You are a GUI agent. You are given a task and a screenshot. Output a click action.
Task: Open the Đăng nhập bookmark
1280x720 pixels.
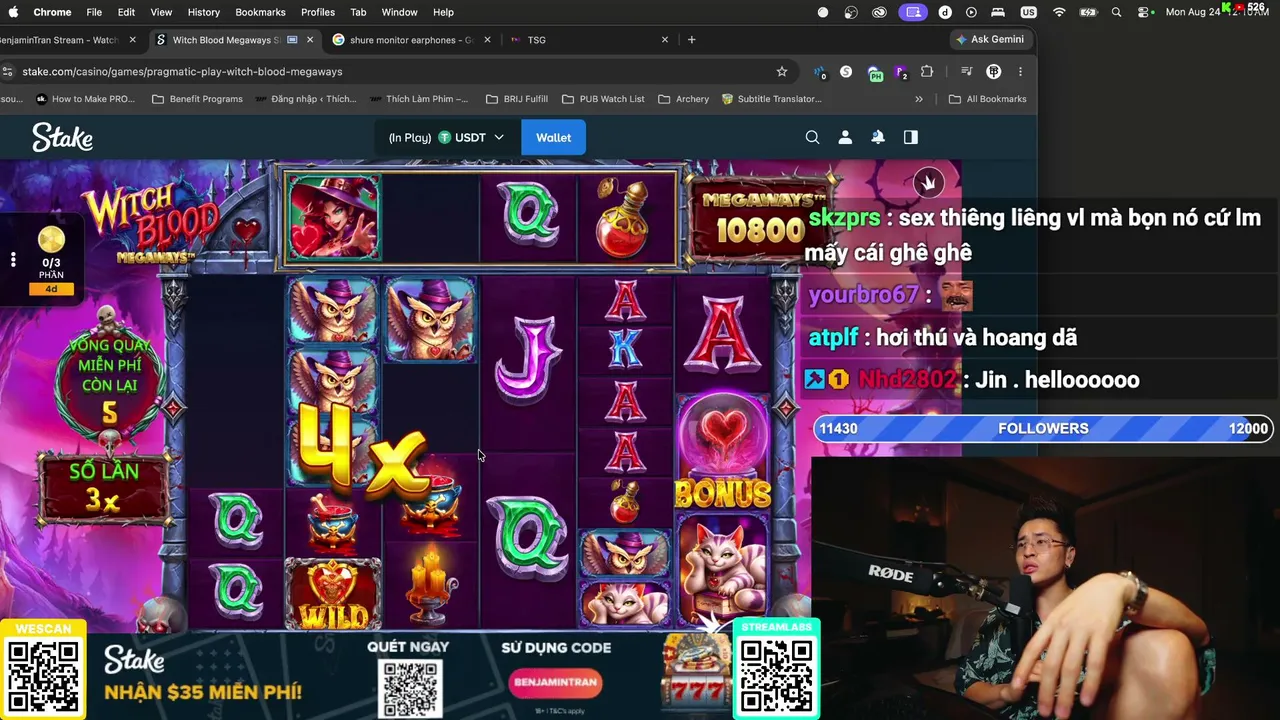pyautogui.click(x=306, y=99)
